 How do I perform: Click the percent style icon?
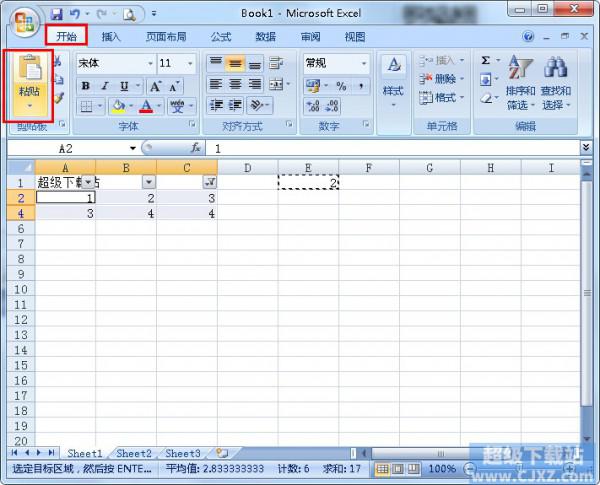pyautogui.click(x=341, y=86)
